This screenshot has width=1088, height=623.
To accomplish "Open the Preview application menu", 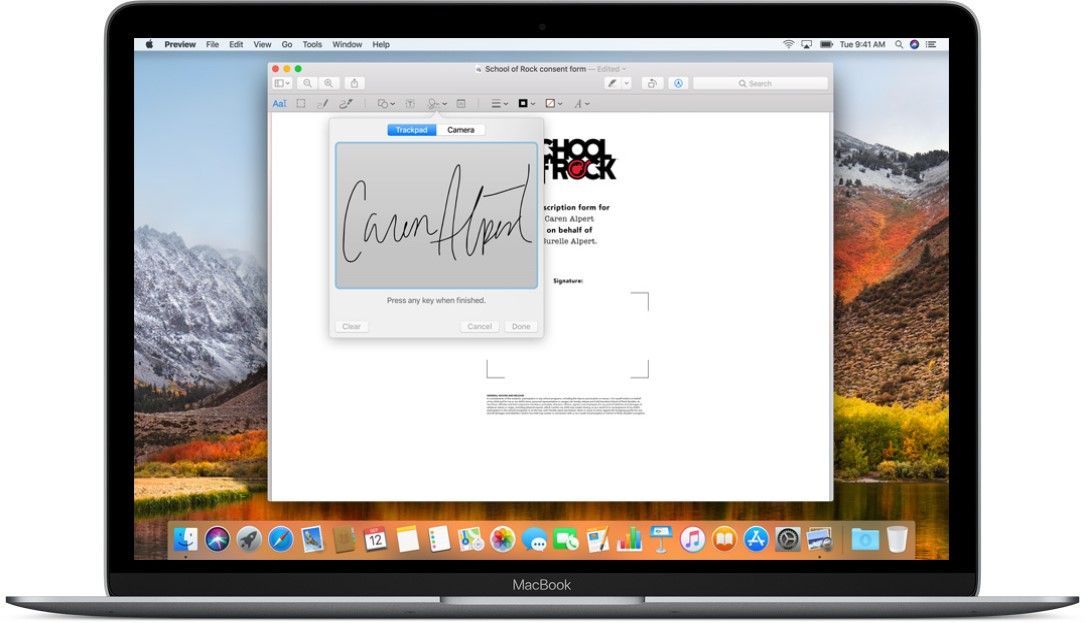I will [x=180, y=44].
